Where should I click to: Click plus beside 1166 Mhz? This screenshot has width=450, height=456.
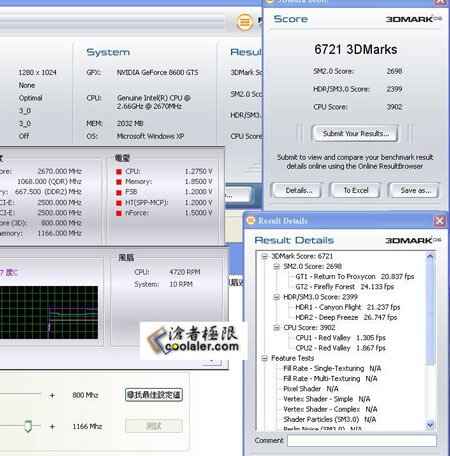(x=52, y=426)
